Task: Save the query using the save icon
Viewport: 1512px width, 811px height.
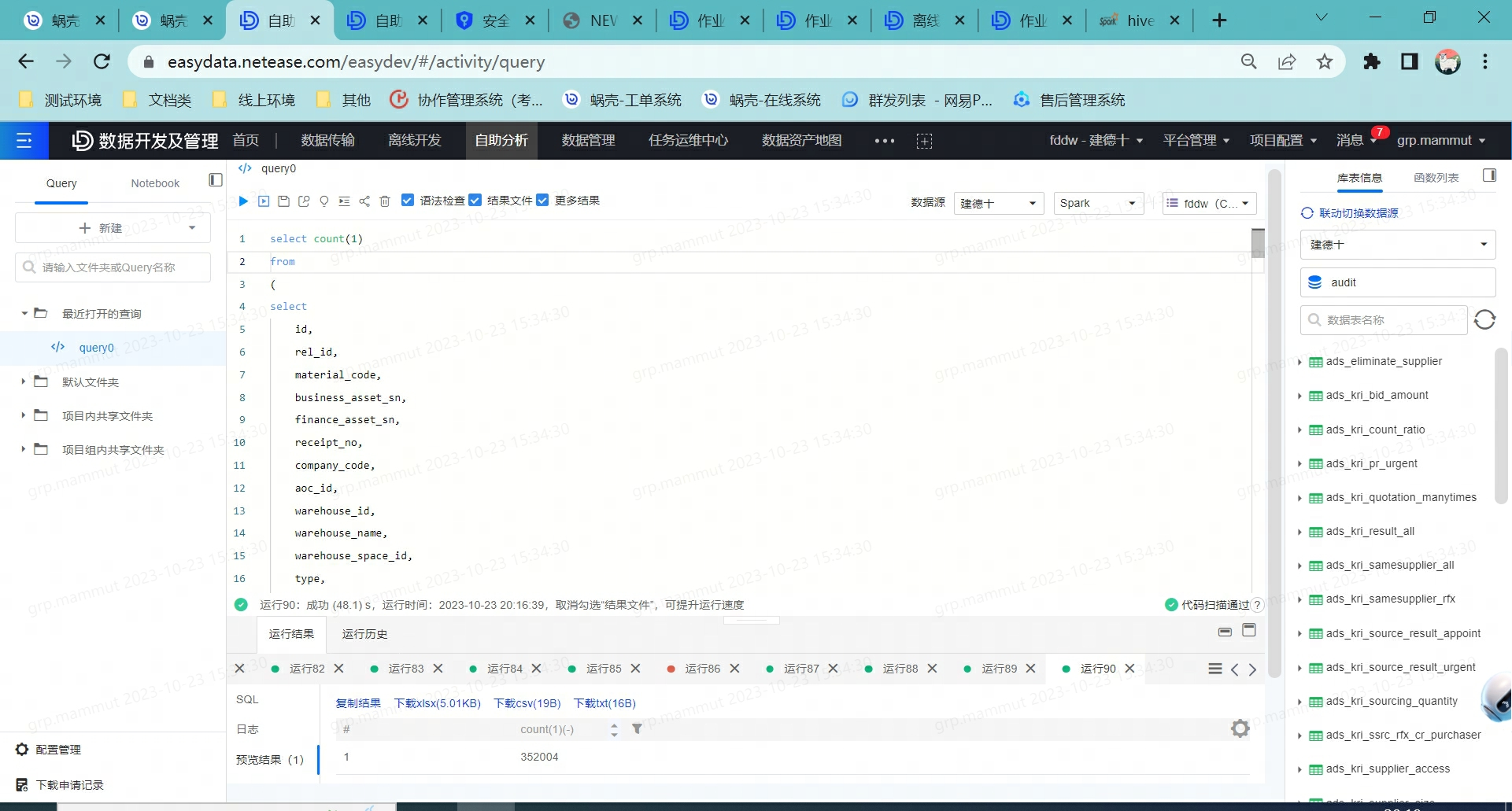Action: (x=283, y=201)
